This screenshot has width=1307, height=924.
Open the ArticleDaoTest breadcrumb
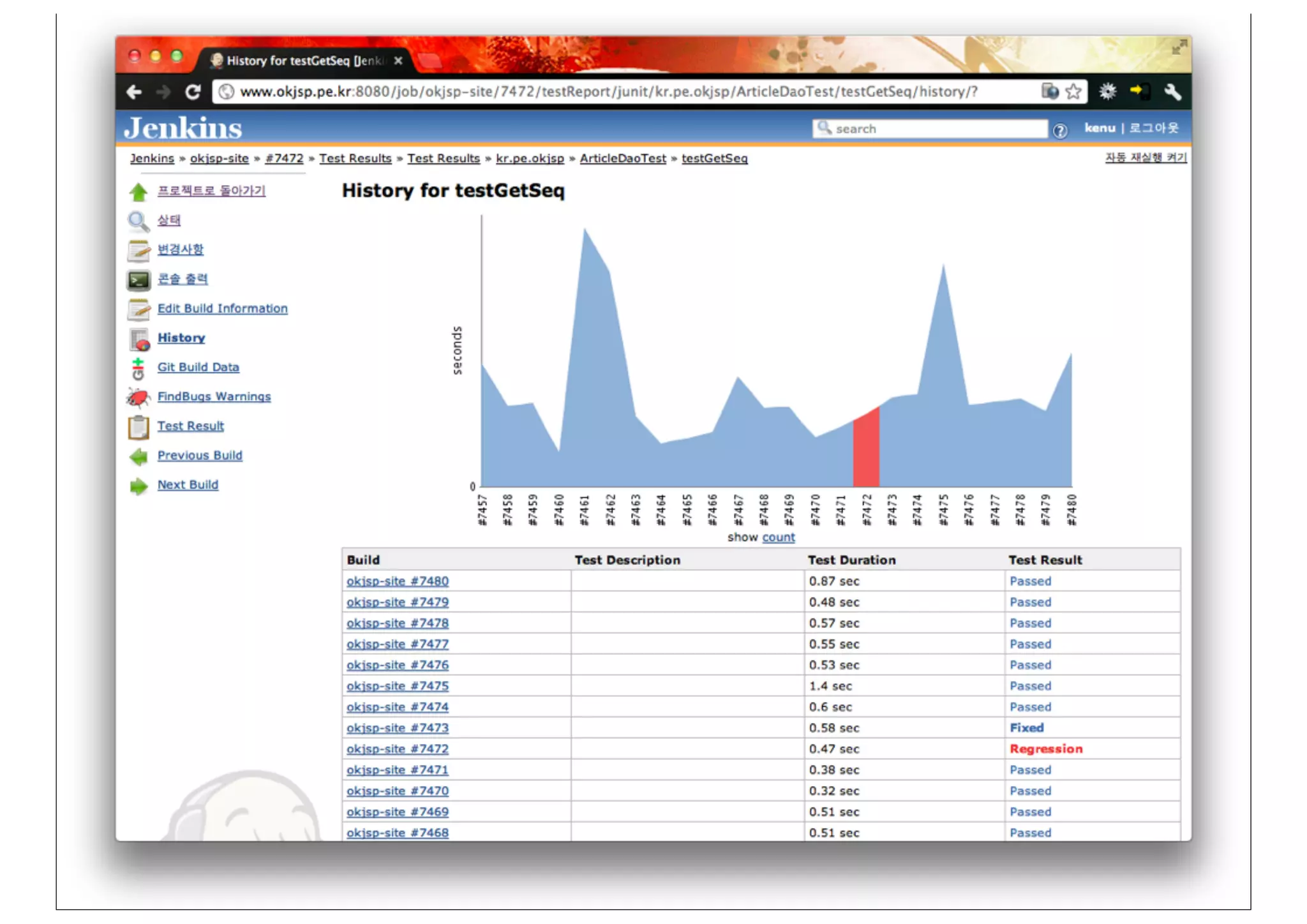(x=622, y=158)
